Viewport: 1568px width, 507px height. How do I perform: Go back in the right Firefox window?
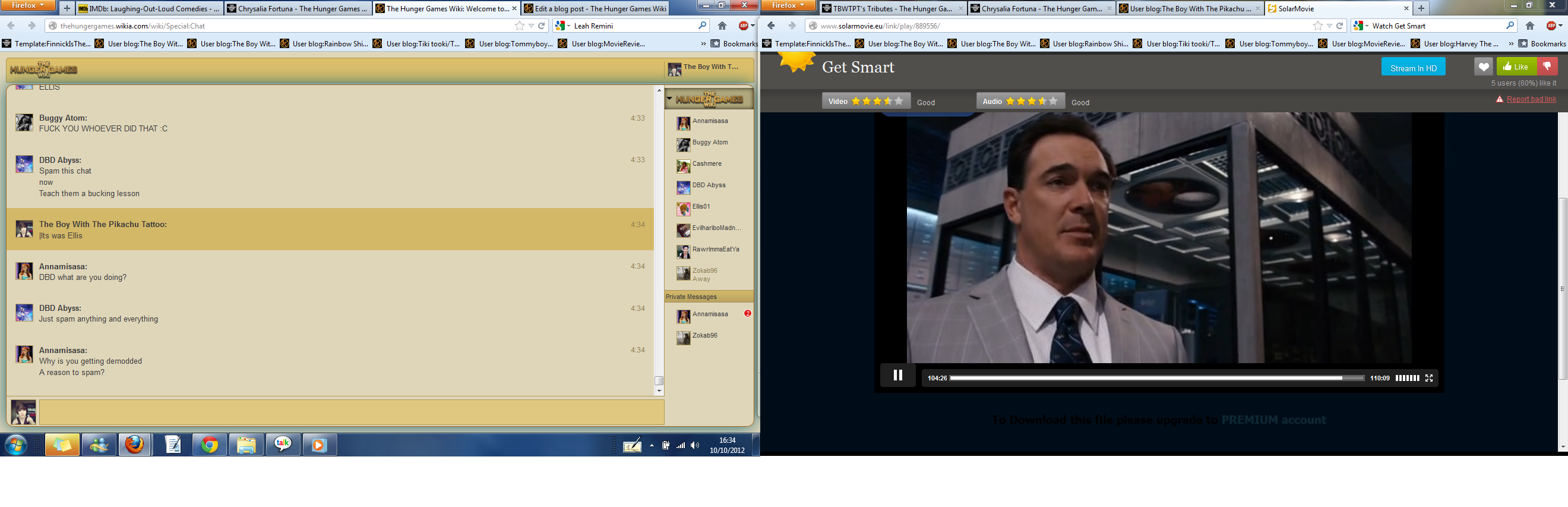click(771, 26)
